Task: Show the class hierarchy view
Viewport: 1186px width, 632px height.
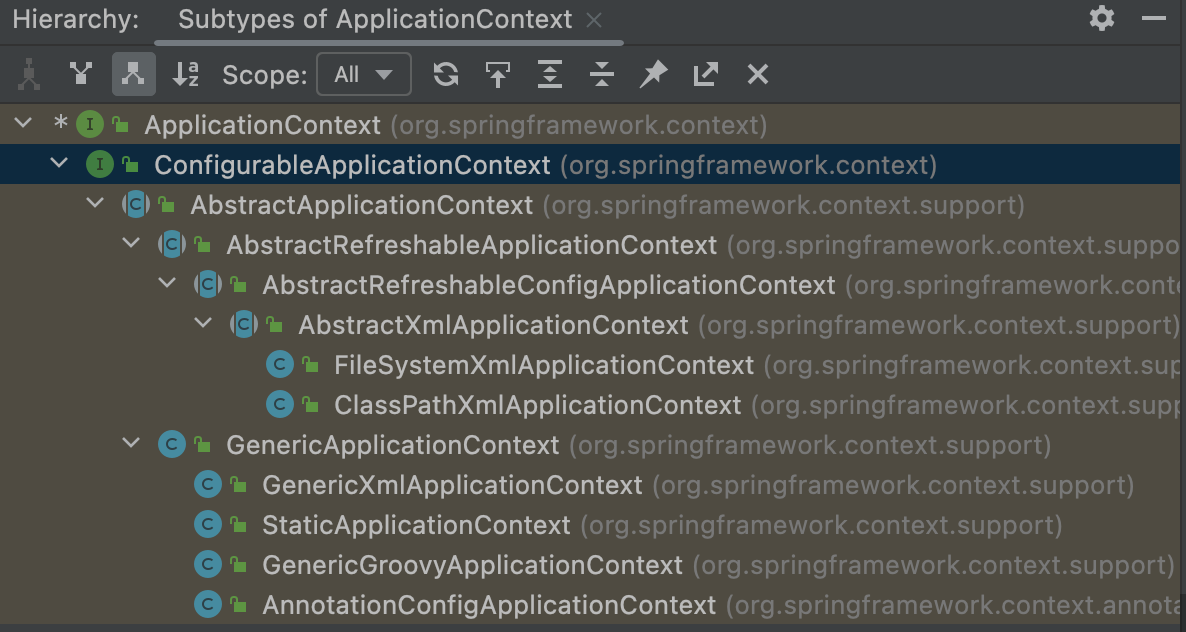Action: (29, 74)
